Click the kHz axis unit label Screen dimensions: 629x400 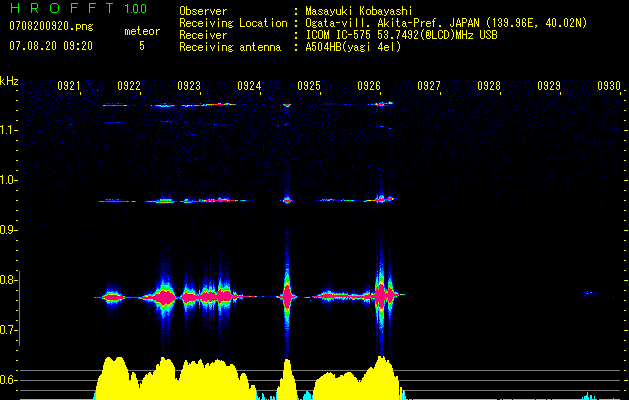tap(9, 81)
